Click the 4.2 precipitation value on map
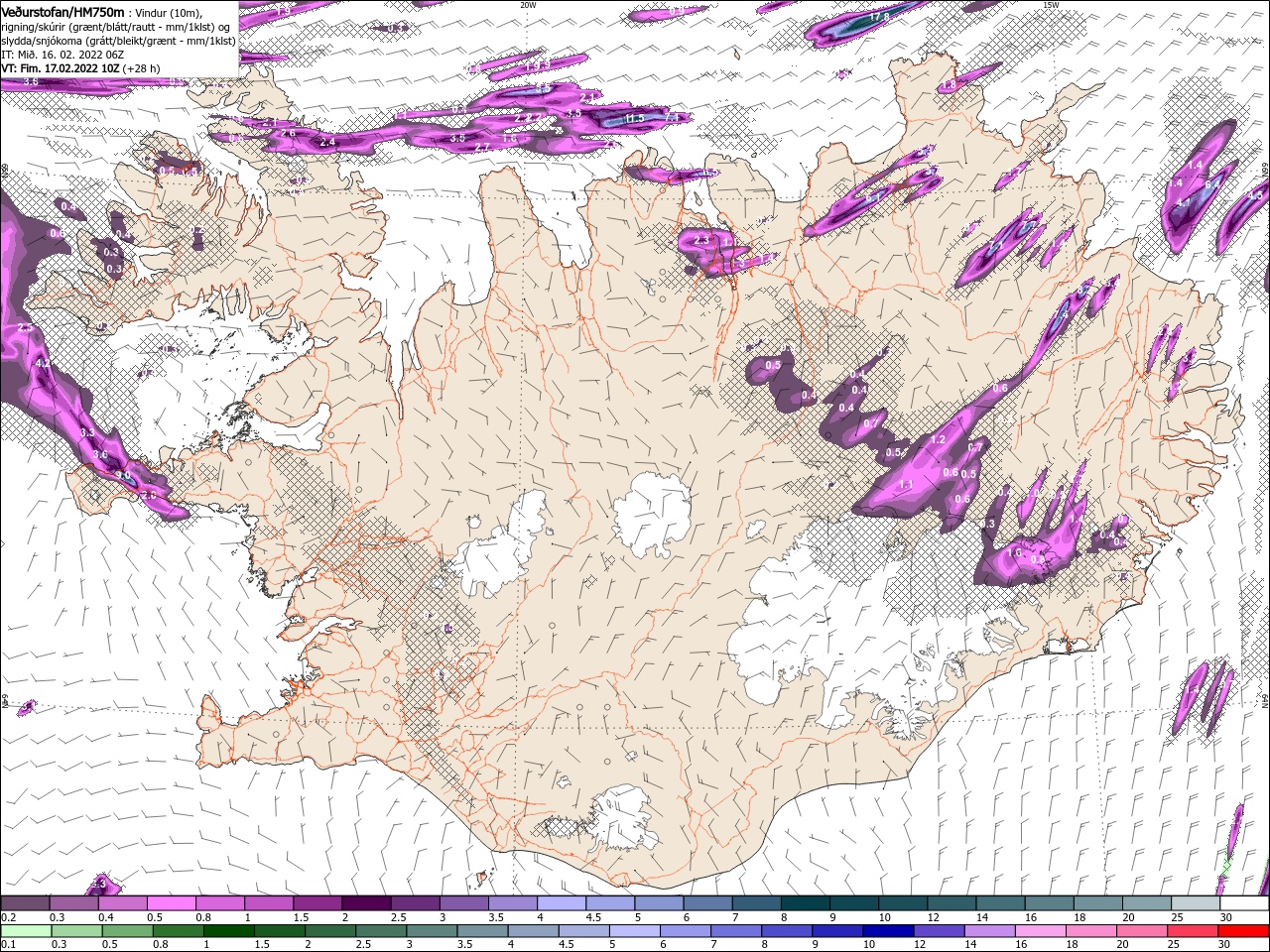Image resolution: width=1270 pixels, height=952 pixels. [42, 364]
